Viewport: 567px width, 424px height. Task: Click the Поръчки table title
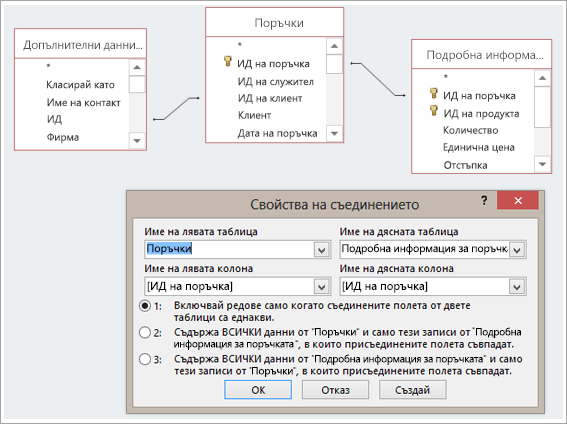point(279,23)
